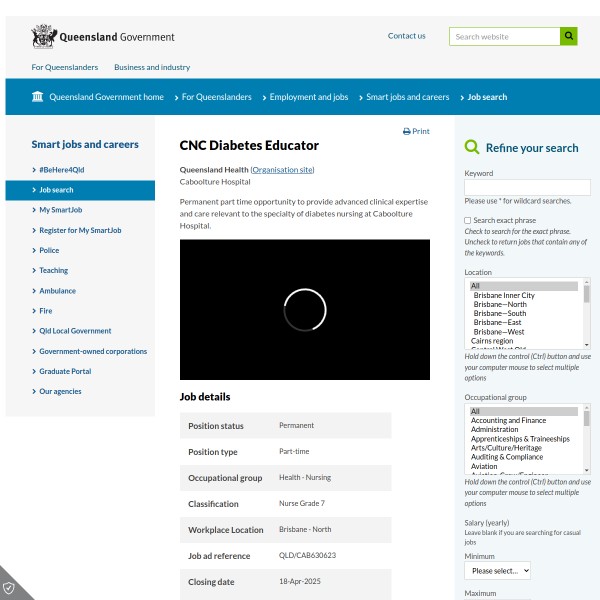
Task: Select Graduate Portal from sidebar menu
Action: [x=65, y=371]
